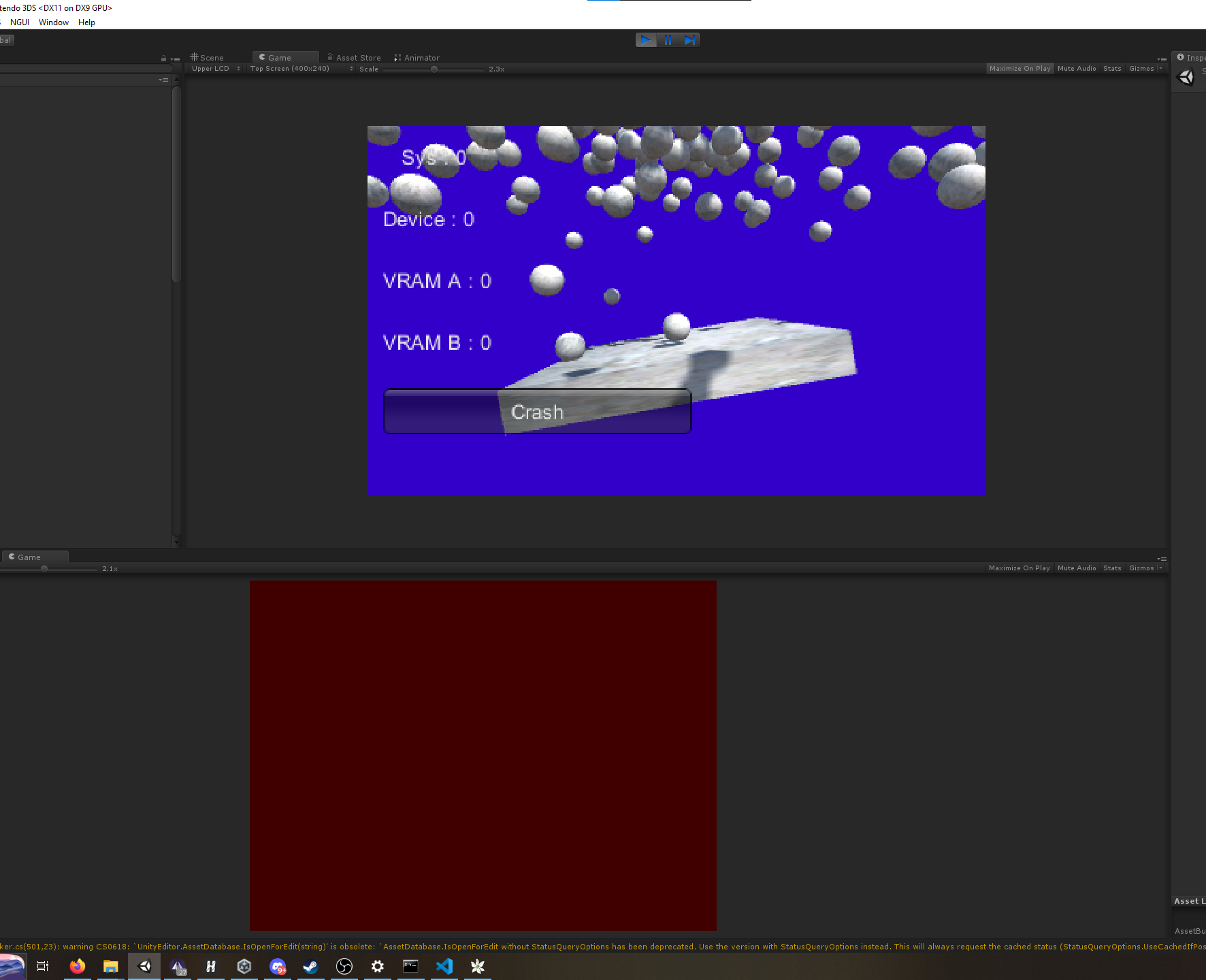Open OBS Studio from the taskbar
Screen dimensions: 1206x980
(x=344, y=966)
